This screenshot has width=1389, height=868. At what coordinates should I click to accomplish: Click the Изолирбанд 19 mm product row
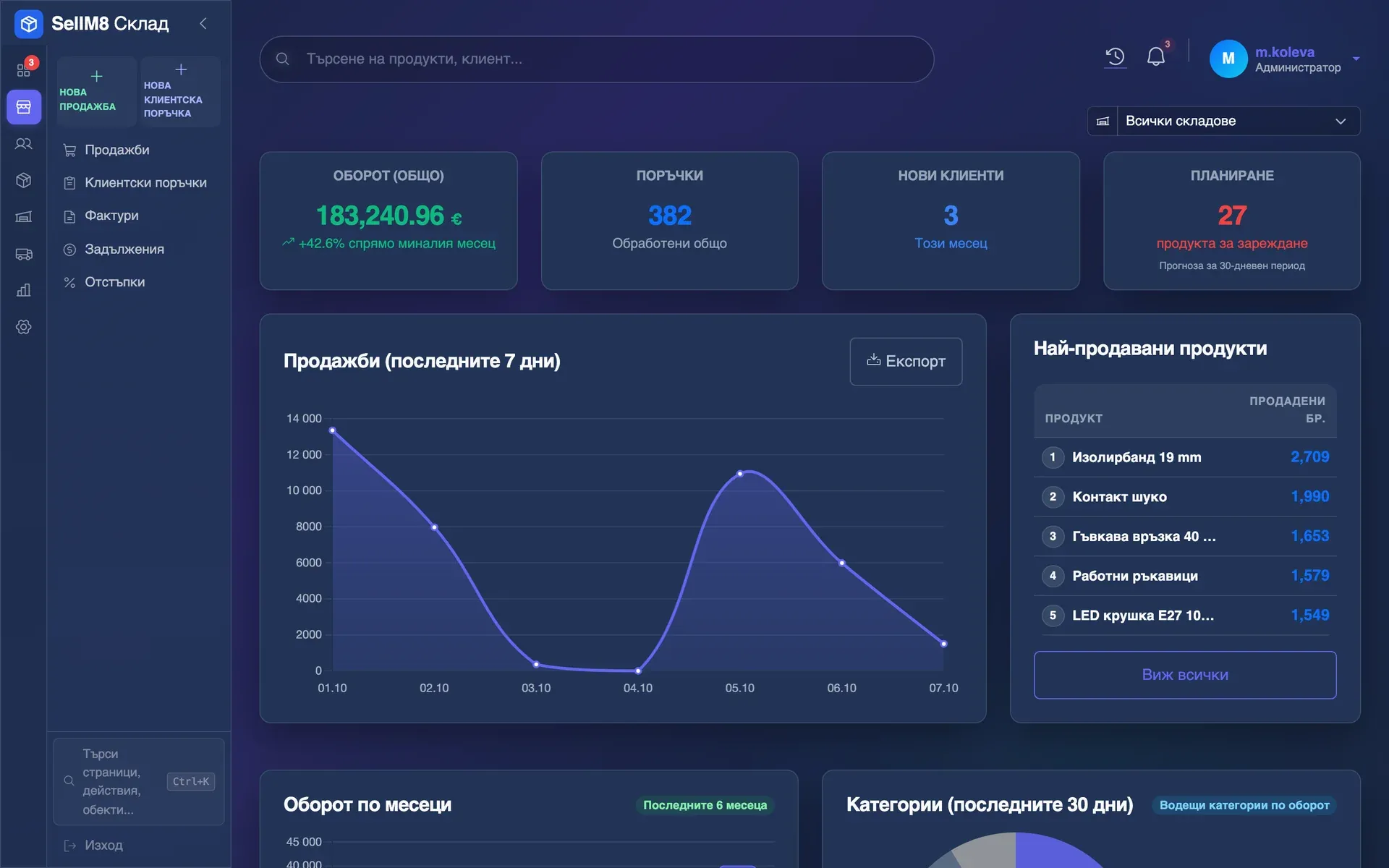[x=1185, y=457]
